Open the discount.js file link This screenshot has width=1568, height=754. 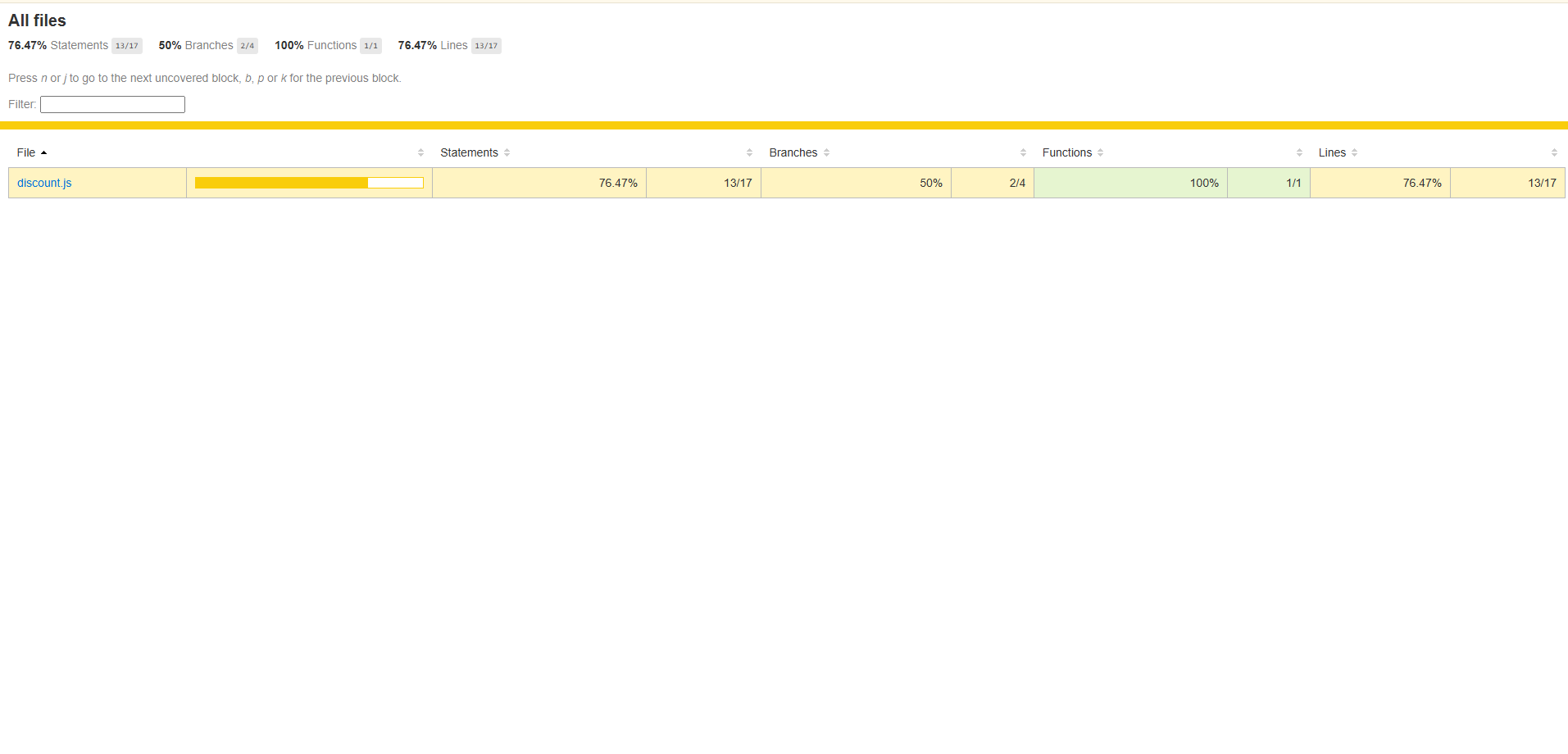tap(44, 183)
